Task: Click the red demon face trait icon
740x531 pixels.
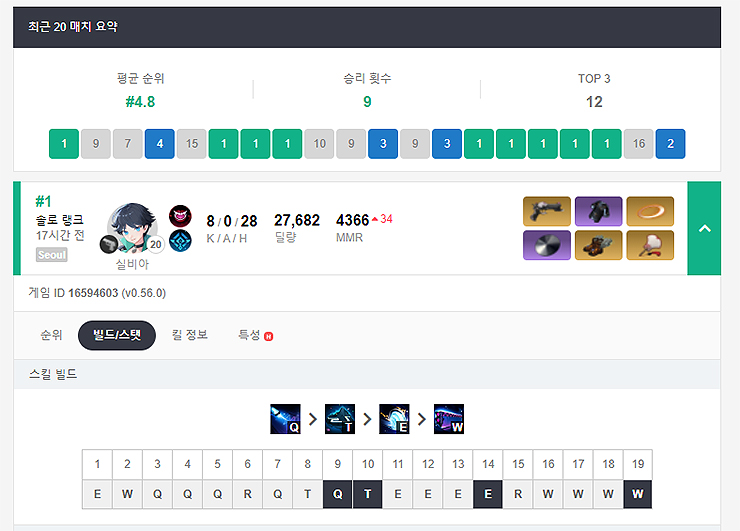Action: click(180, 216)
